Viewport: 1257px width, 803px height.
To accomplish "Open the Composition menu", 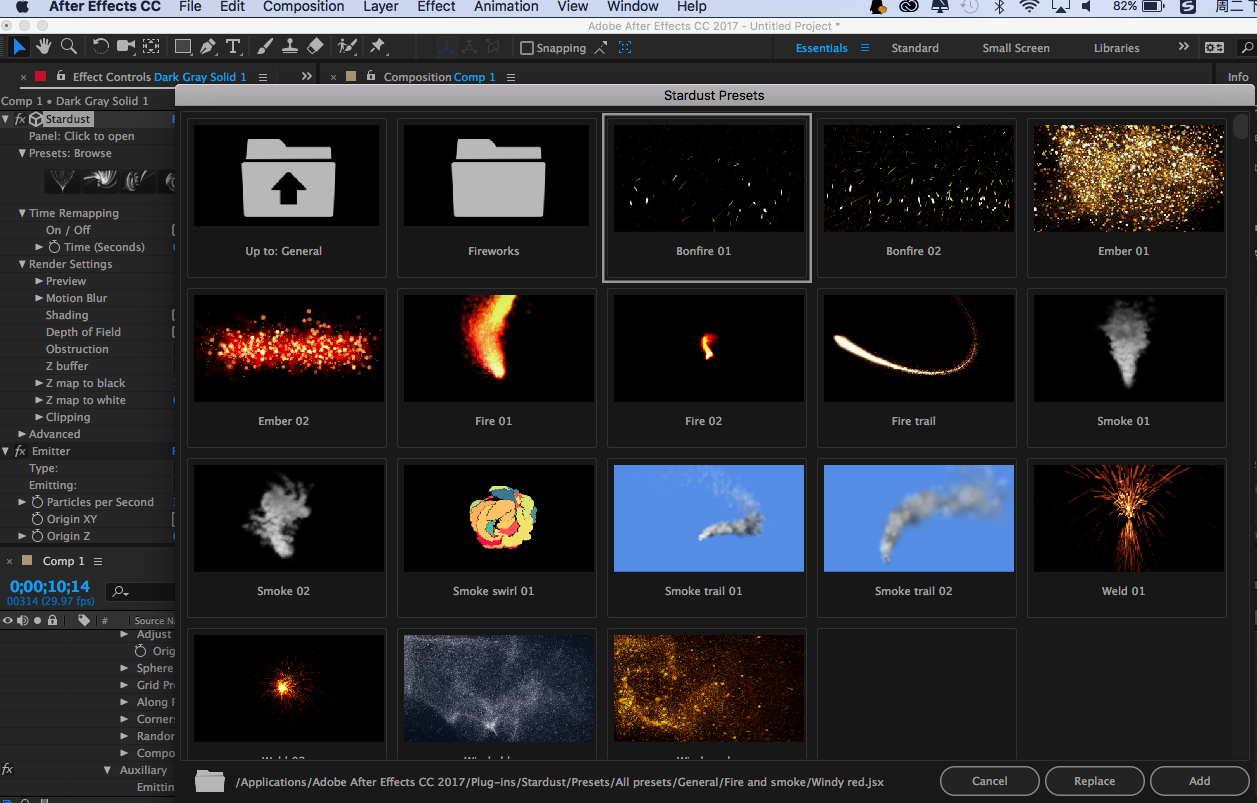I will click(303, 7).
